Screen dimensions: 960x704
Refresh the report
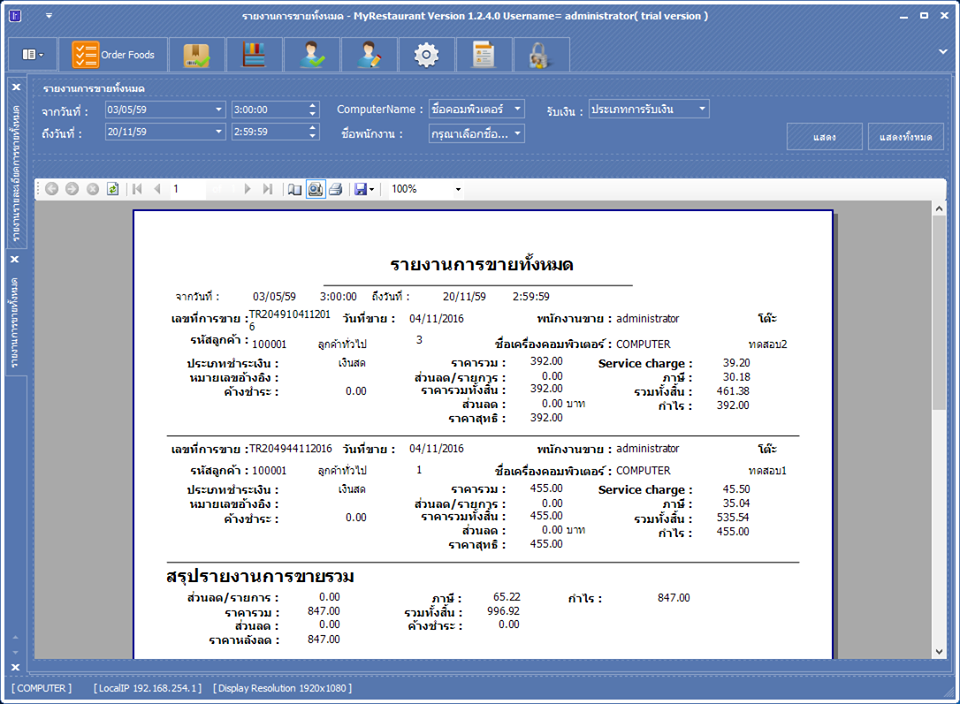tap(113, 189)
